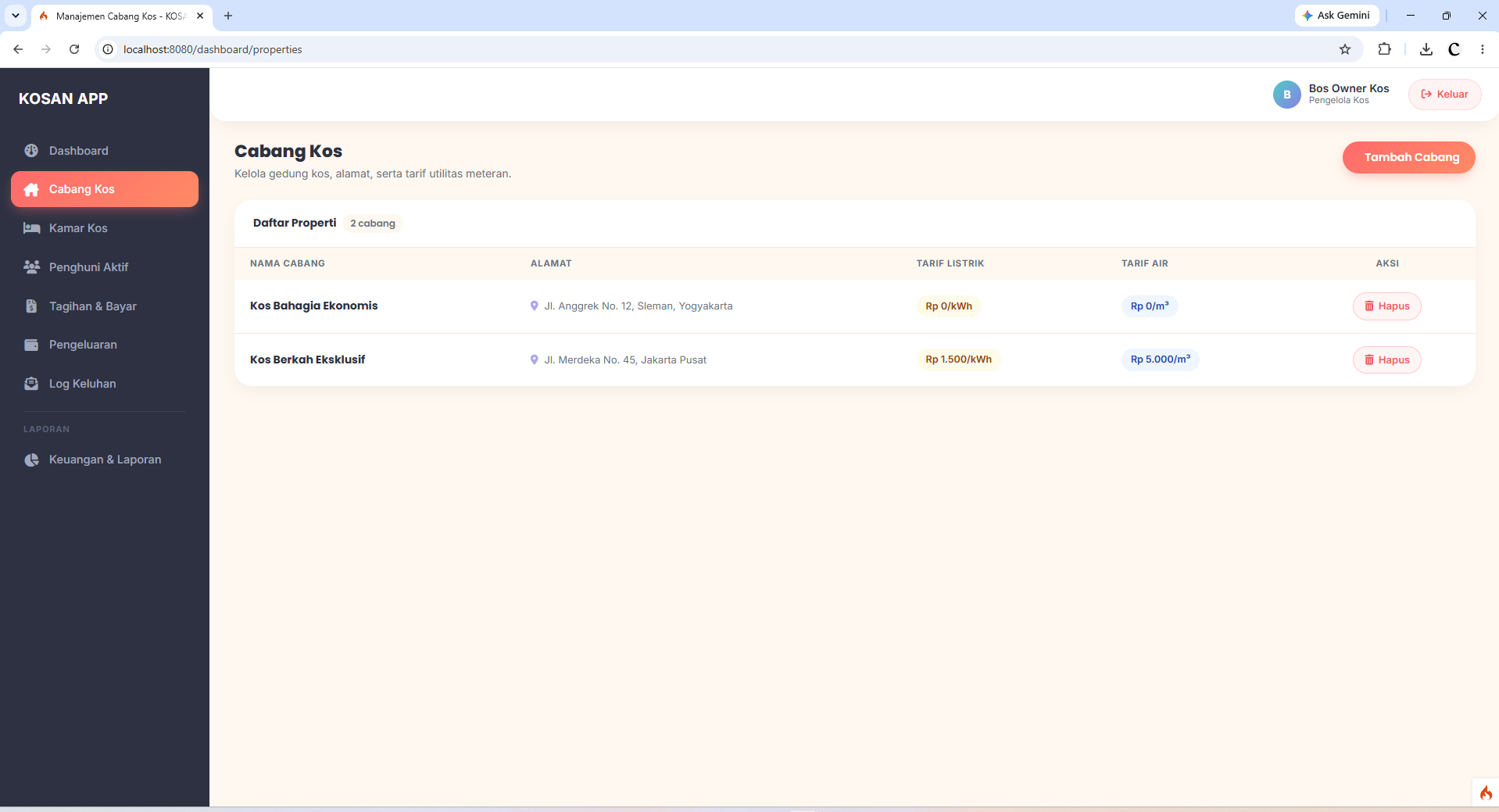Viewport: 1499px width, 812px height.
Task: Click the Jl. Anggrek No. 12 address text
Action: [639, 306]
